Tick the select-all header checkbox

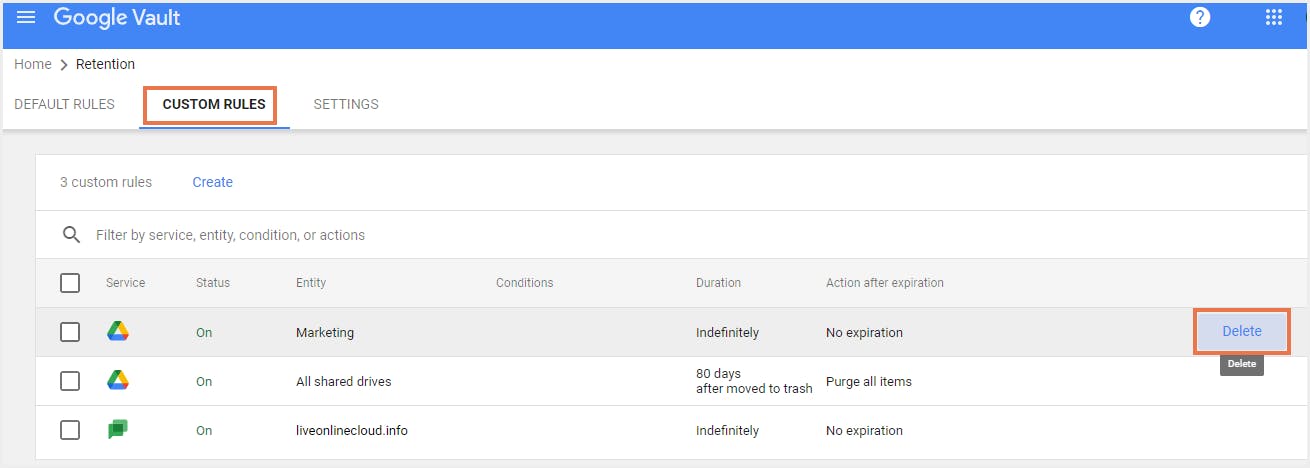point(70,283)
